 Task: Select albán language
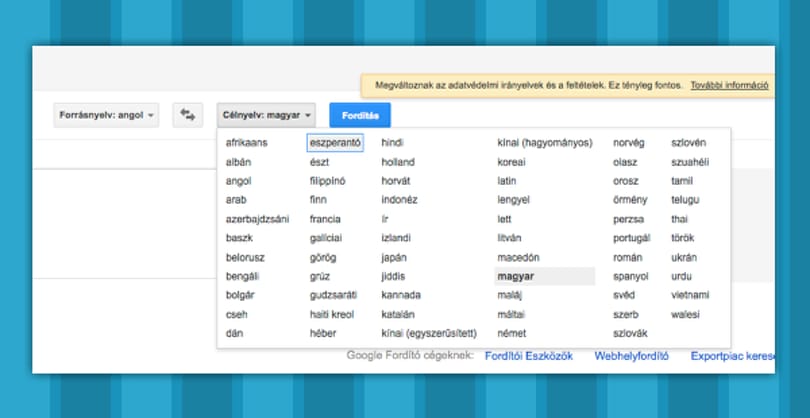(238, 162)
